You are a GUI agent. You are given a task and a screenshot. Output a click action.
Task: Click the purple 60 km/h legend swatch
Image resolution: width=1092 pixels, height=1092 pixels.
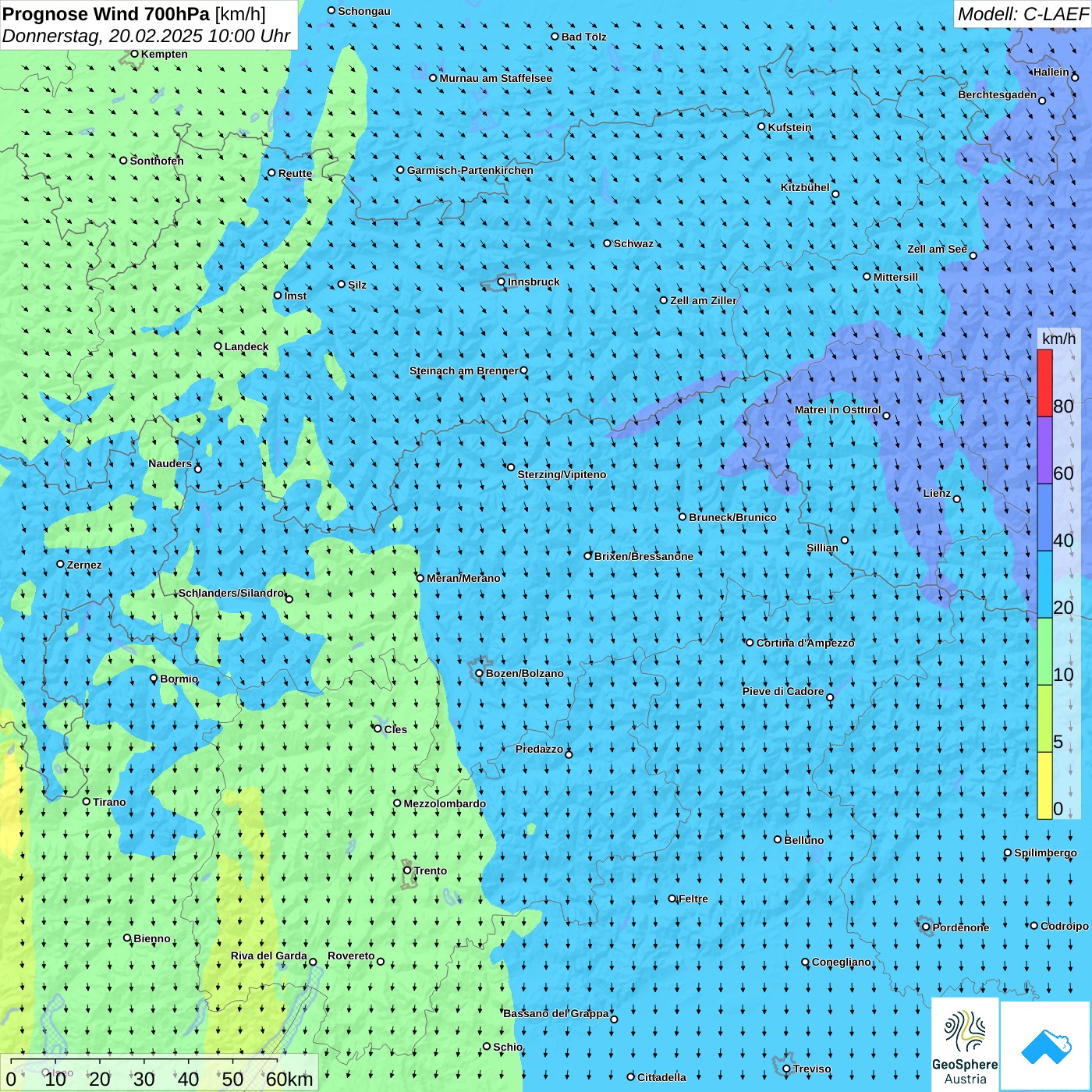(1044, 450)
